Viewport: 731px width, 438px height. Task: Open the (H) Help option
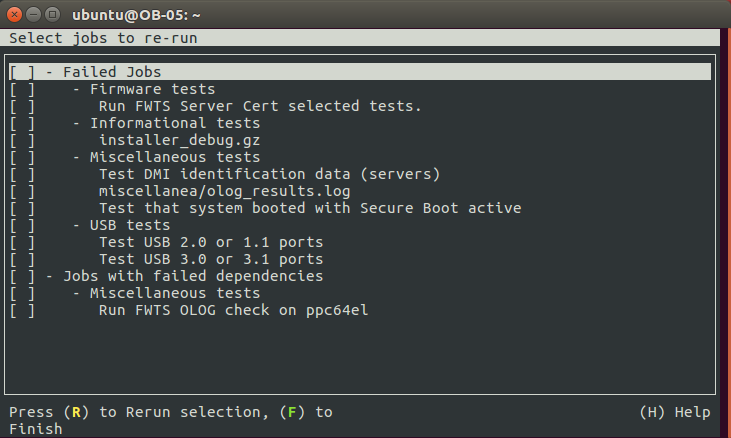pos(675,412)
